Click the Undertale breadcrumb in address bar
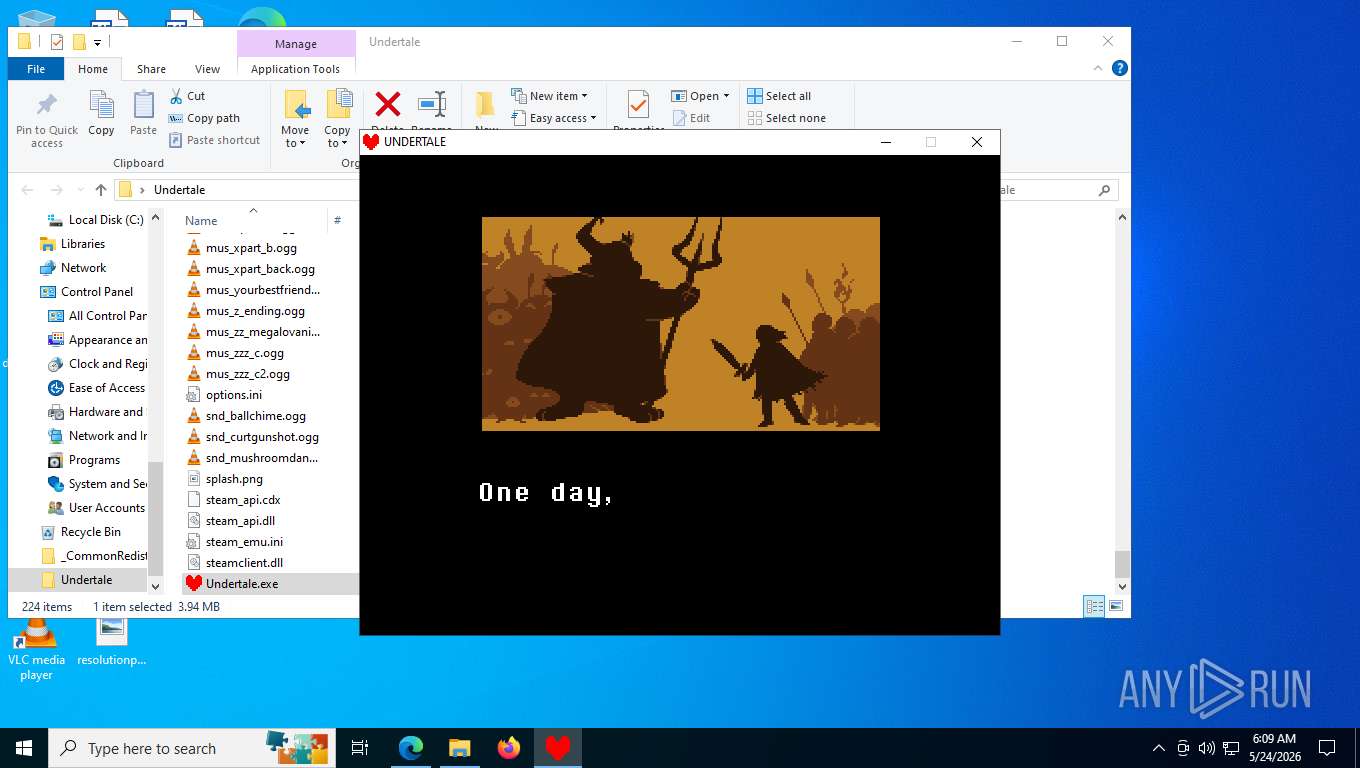The image size is (1360, 768). 180,190
